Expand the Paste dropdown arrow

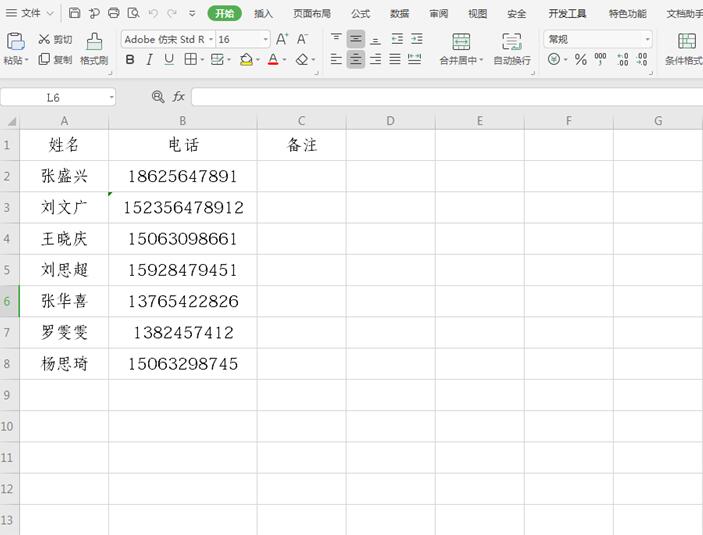(x=27, y=60)
